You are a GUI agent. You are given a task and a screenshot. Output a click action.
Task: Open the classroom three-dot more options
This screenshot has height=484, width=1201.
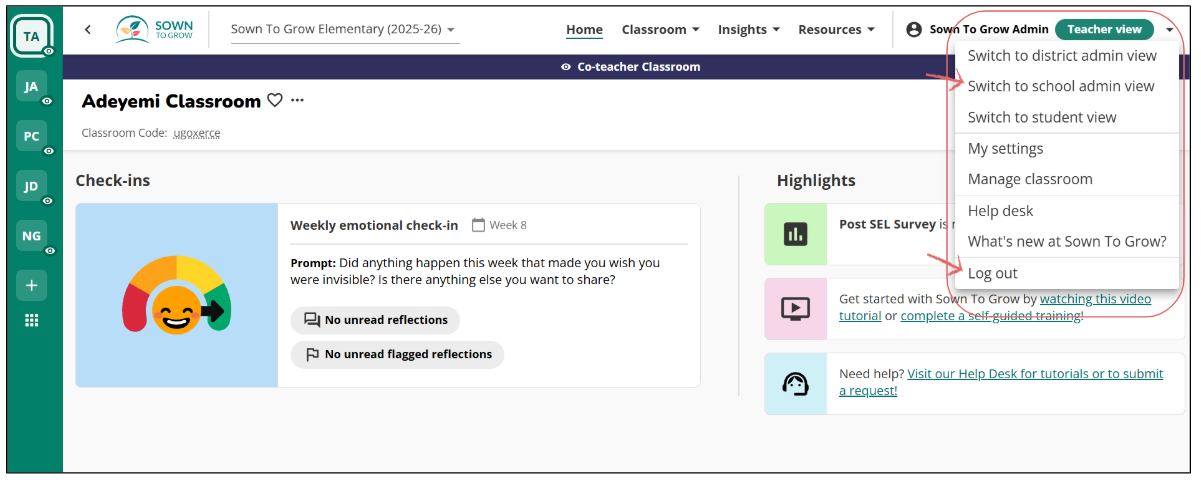point(297,101)
